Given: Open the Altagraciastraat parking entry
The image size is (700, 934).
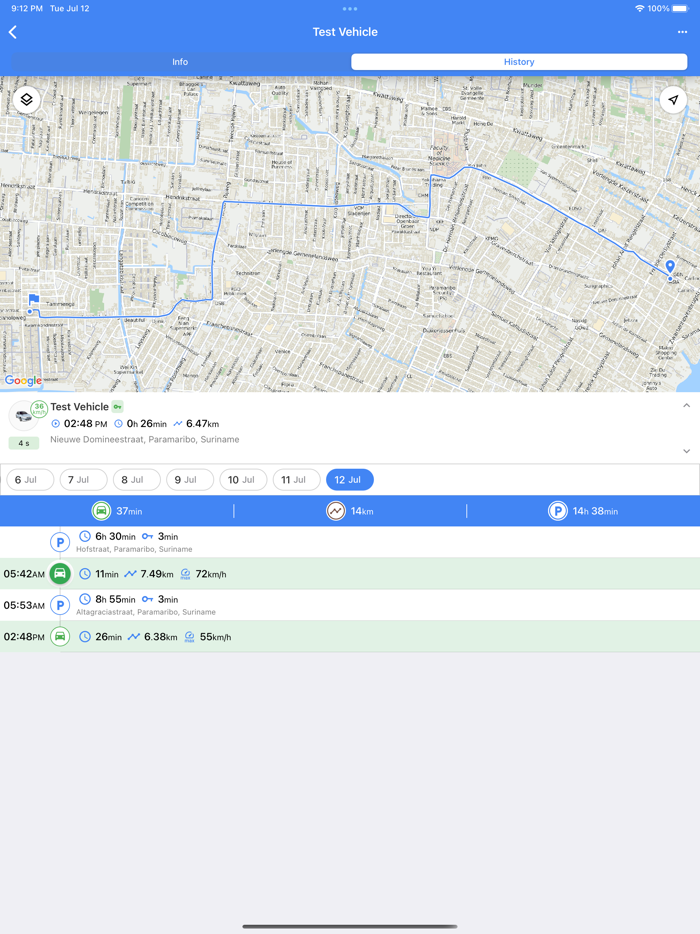Looking at the screenshot, I should point(350,605).
